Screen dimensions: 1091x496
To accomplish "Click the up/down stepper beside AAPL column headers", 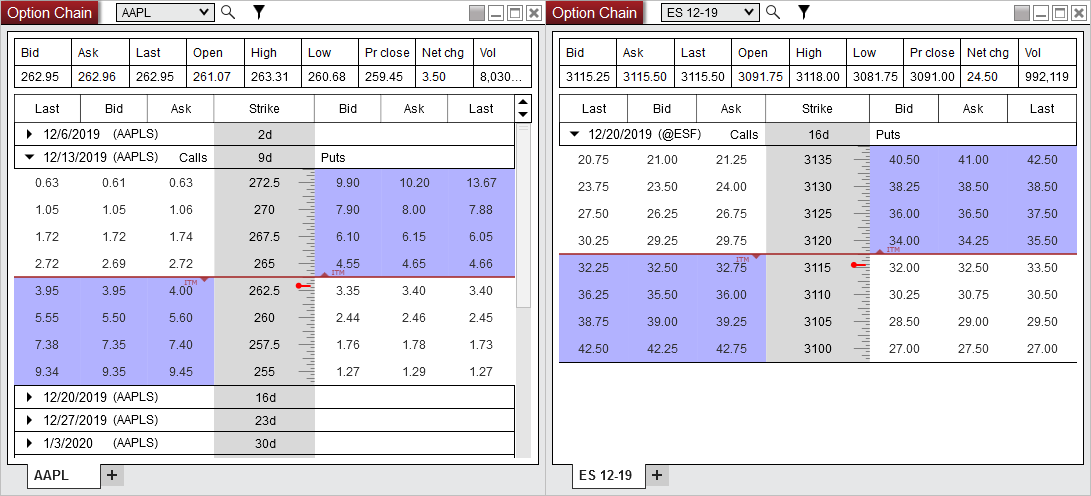I will point(522,109).
